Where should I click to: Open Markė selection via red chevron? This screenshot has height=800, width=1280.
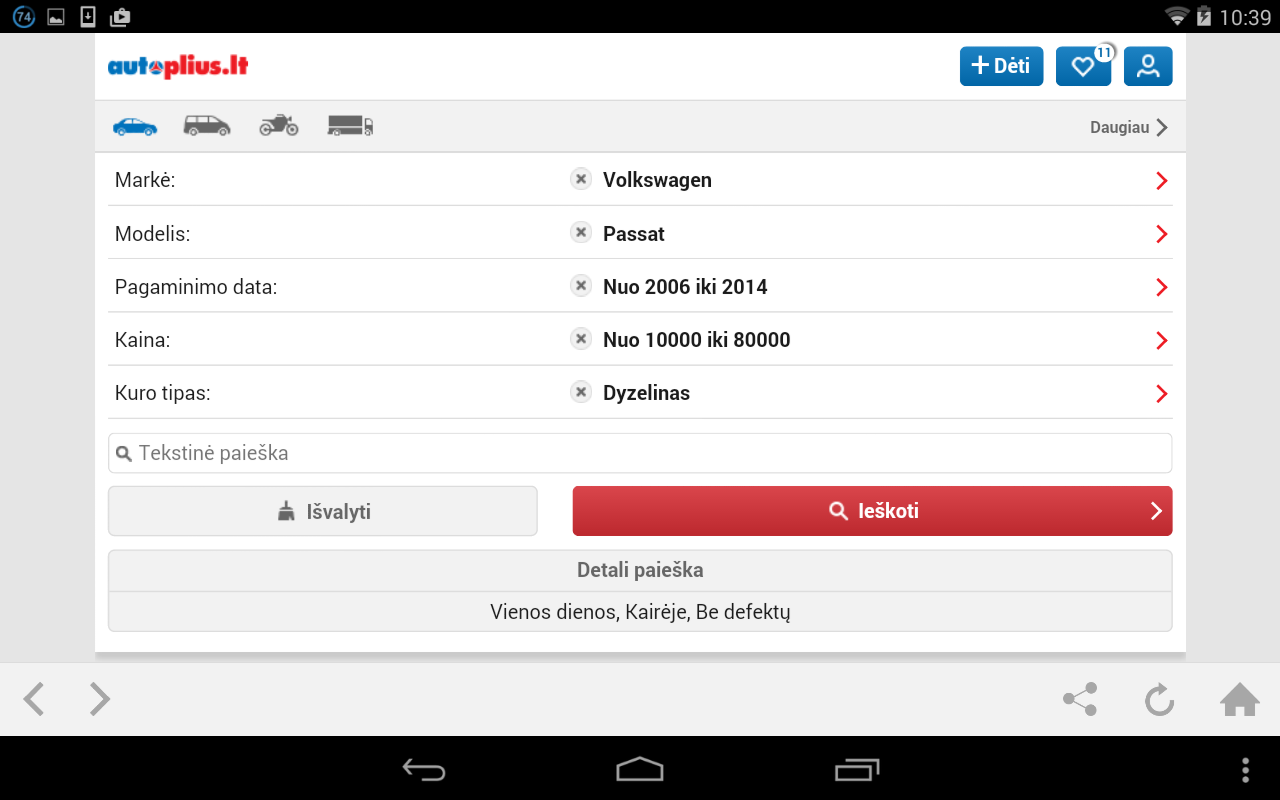[1162, 181]
